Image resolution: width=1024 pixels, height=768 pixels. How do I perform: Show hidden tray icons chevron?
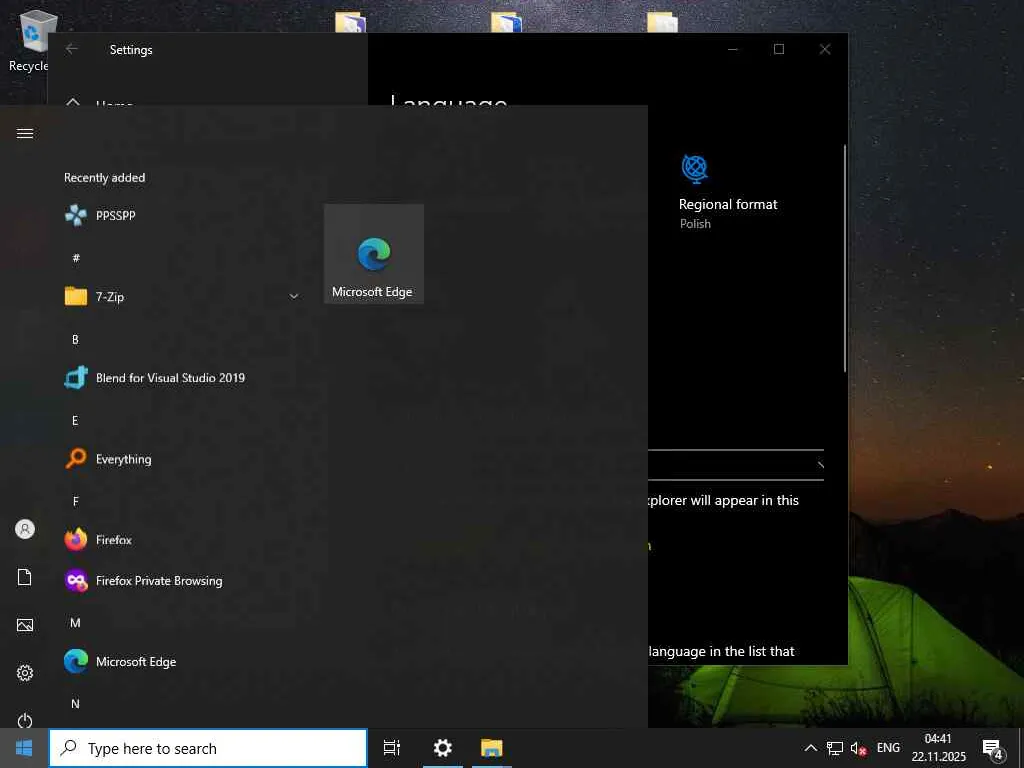tap(810, 748)
